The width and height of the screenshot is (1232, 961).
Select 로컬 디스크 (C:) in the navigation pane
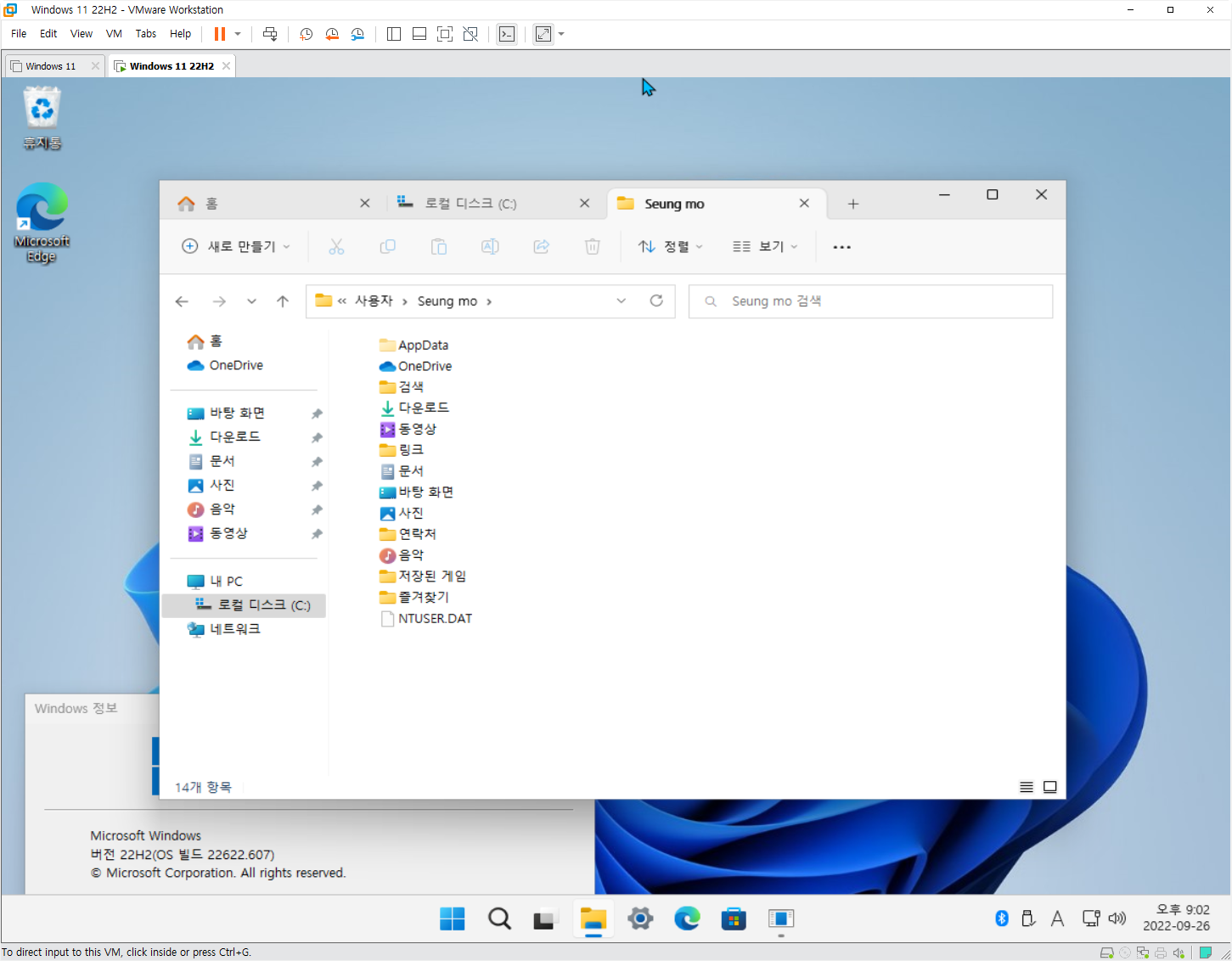(x=245, y=605)
